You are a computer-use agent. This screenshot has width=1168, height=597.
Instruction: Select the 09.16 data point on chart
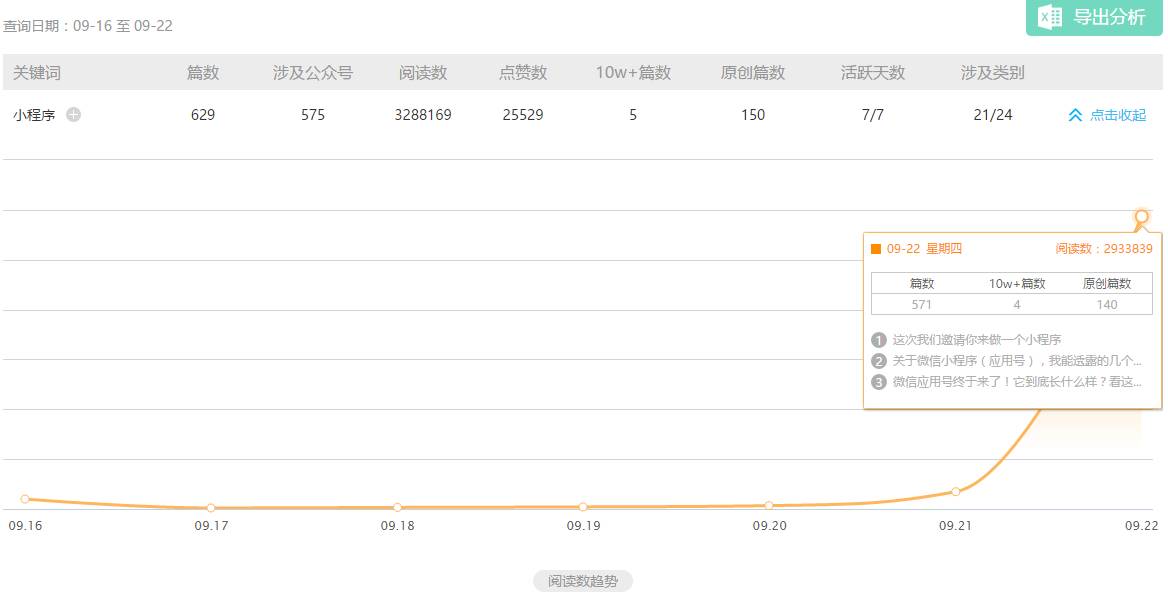pyautogui.click(x=25, y=498)
